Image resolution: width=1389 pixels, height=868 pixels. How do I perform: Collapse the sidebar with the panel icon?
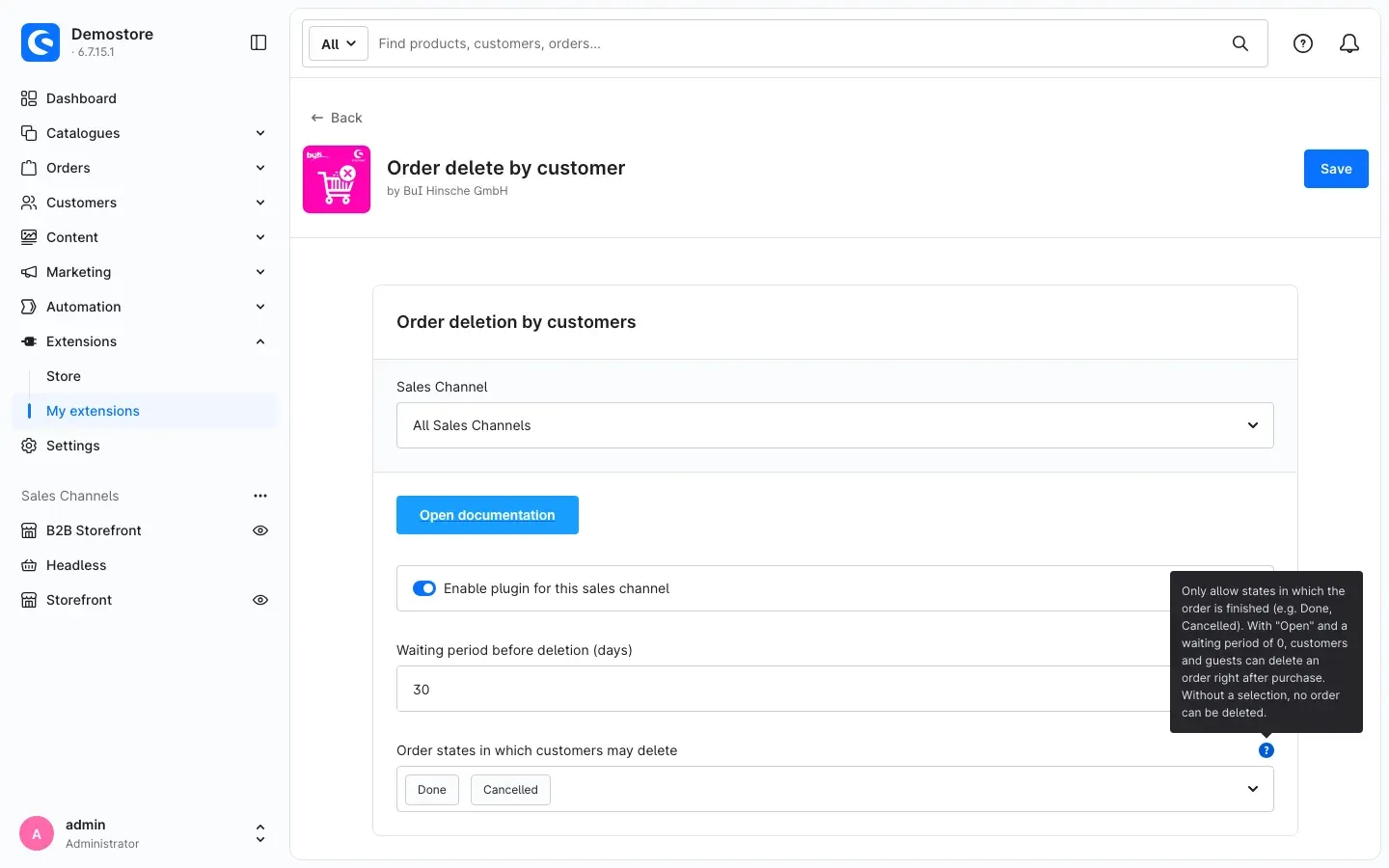coord(259,42)
